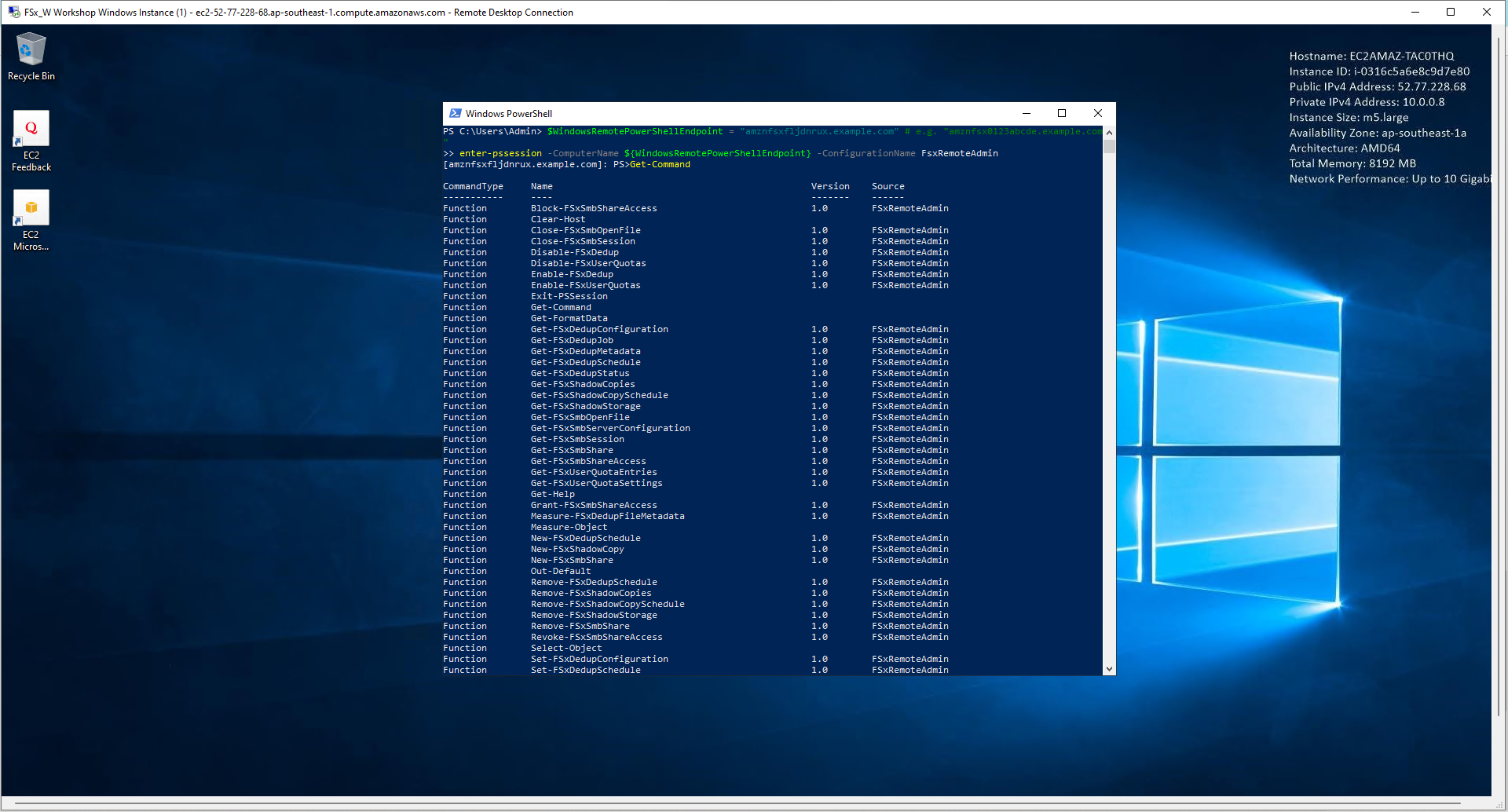Screen dimensions: 1508x812
Task: Click Get-FSxSmbSession entry
Action: [577, 439]
